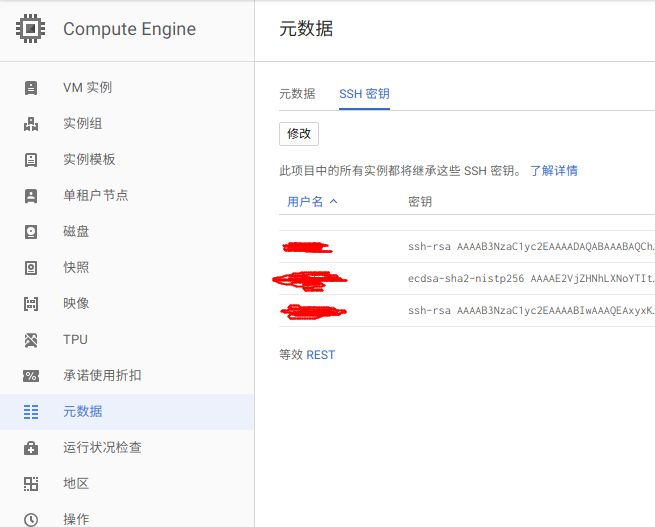Click the 密钥 column header
The width and height of the screenshot is (655, 527).
pyautogui.click(x=419, y=202)
